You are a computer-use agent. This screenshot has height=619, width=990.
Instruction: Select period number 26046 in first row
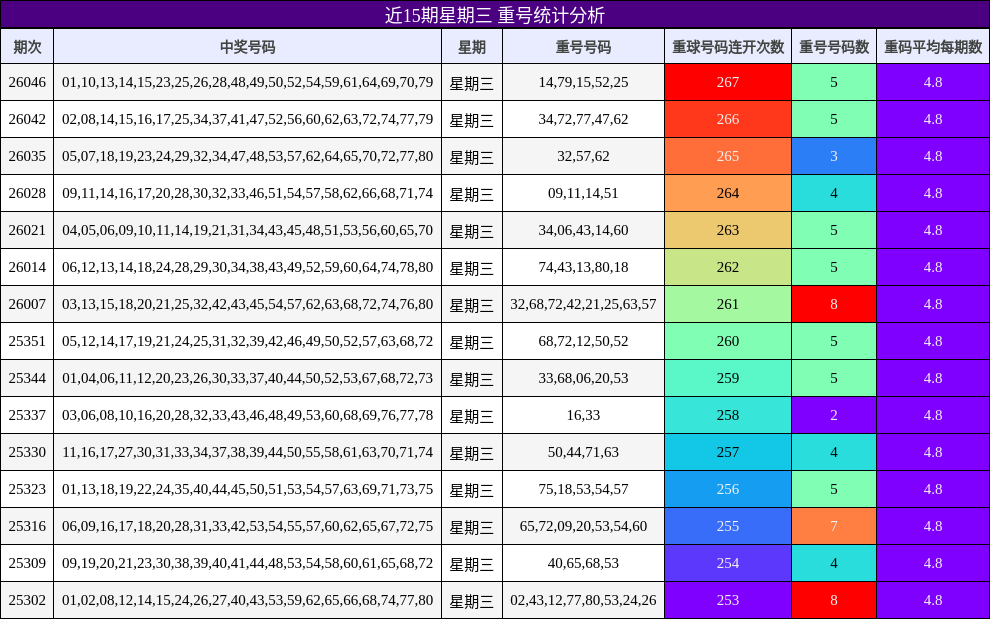27,82
